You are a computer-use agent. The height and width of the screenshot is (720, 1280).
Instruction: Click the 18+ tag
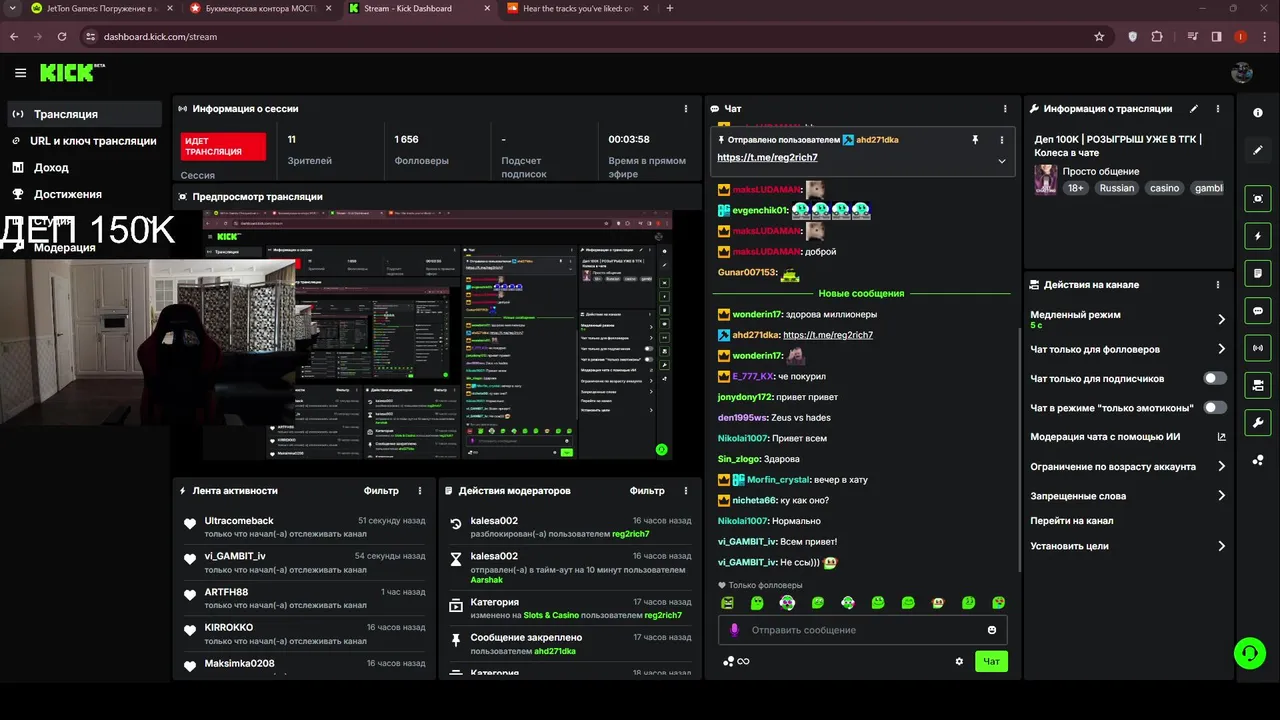[1075, 188]
